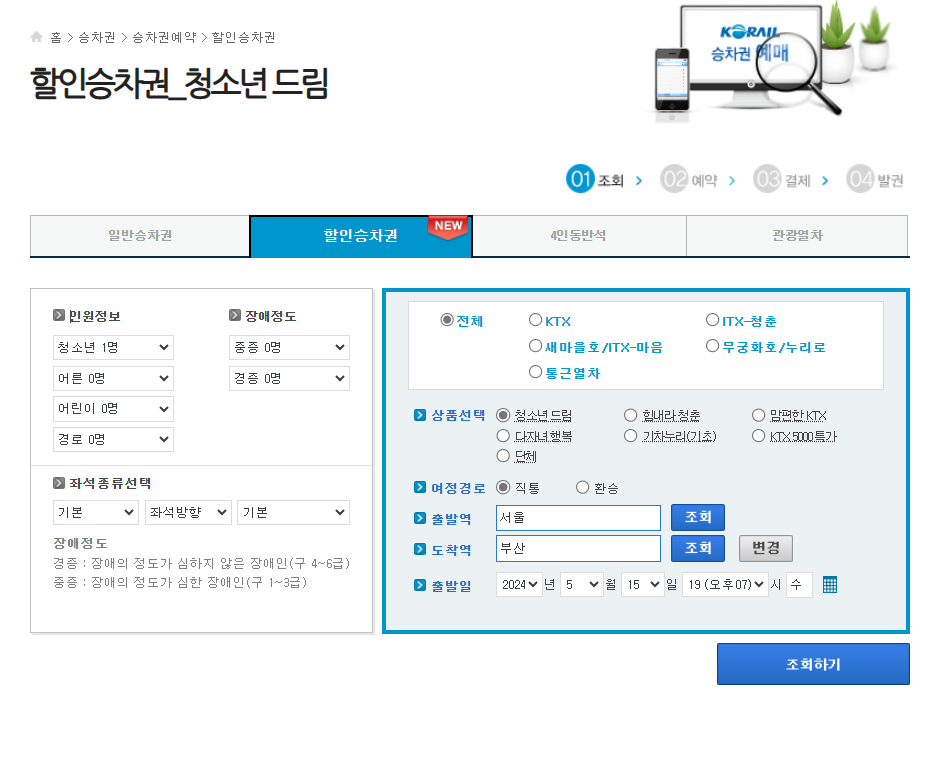Click the 조회하기 search button
Viewport: 939px width, 760px height.
point(812,663)
